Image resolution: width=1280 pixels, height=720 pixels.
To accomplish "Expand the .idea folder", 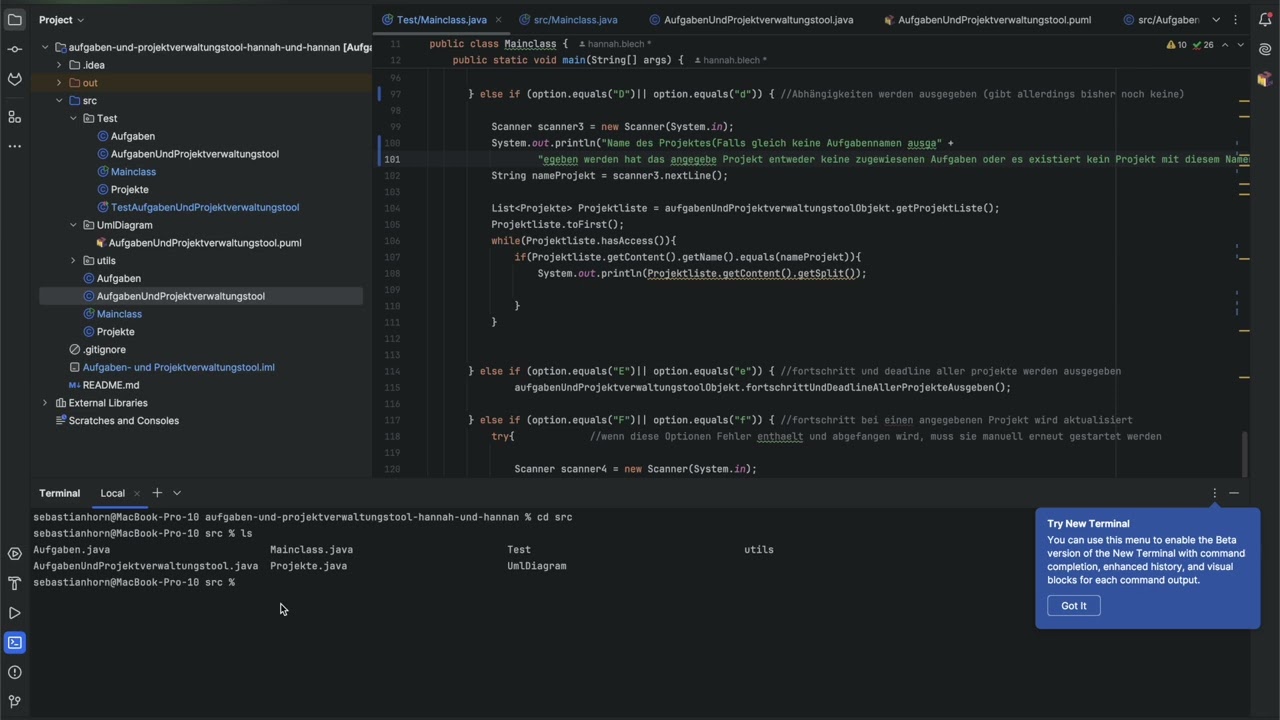I will (x=59, y=65).
